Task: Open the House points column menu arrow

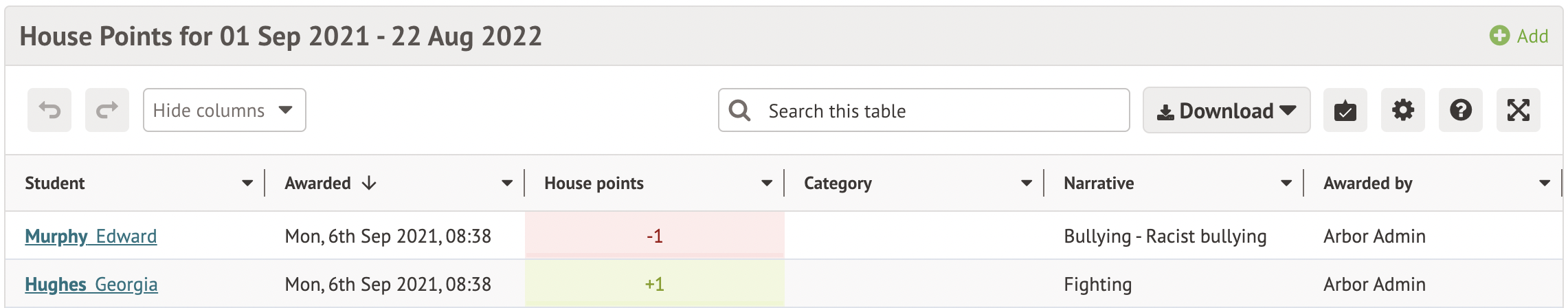Action: click(767, 184)
